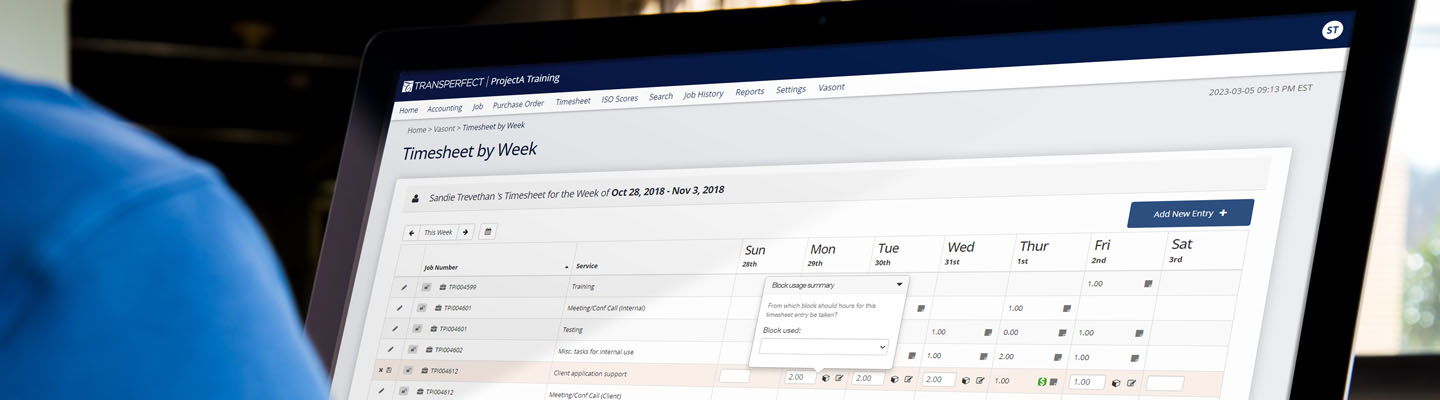Click the pencil icon on the Testing row
Image resolution: width=1440 pixels, height=400 pixels.
click(x=394, y=328)
